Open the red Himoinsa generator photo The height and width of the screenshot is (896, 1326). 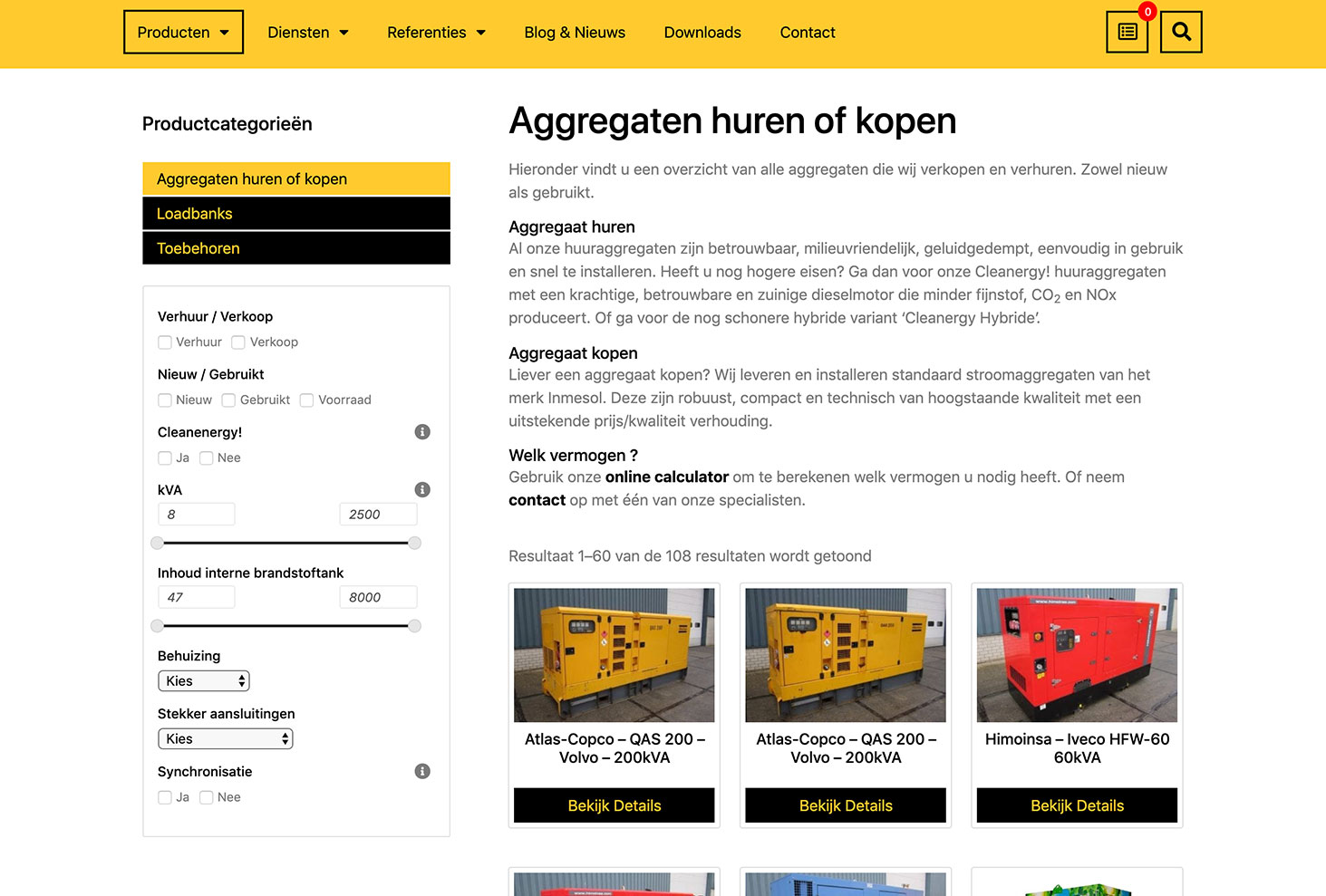[1077, 655]
